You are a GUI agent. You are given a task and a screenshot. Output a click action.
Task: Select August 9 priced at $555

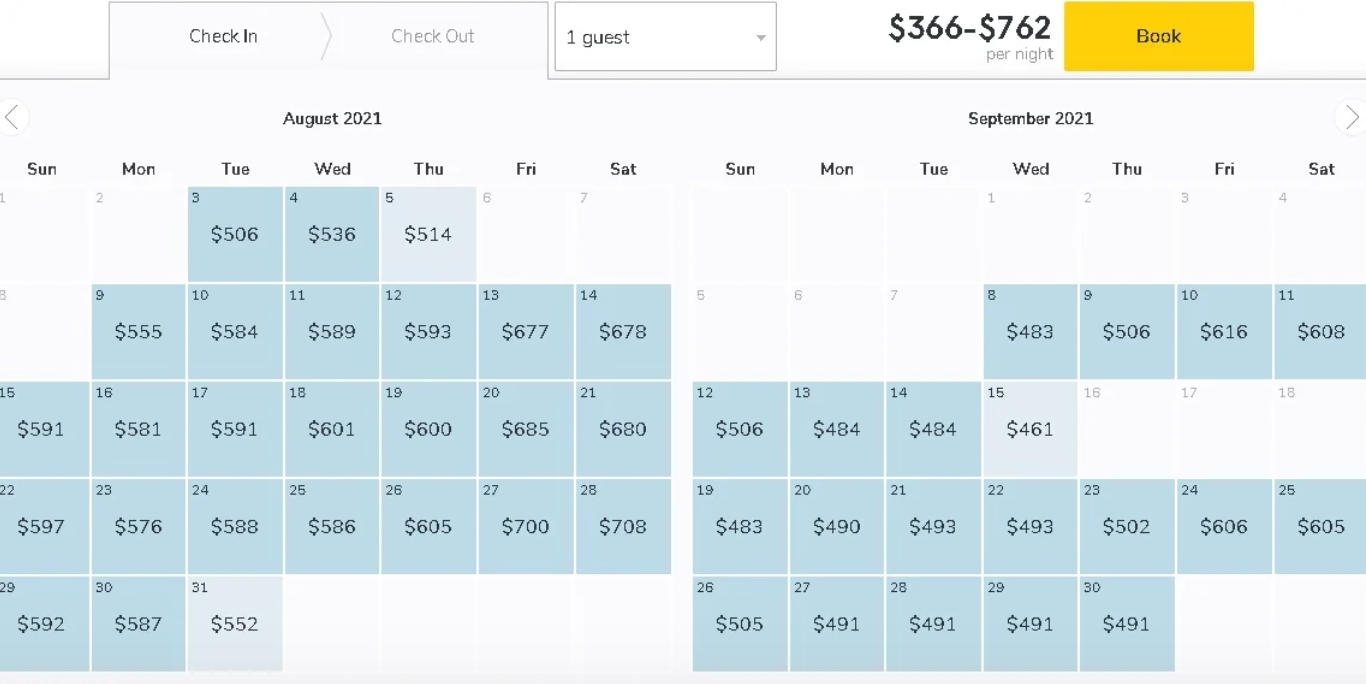[x=138, y=332]
